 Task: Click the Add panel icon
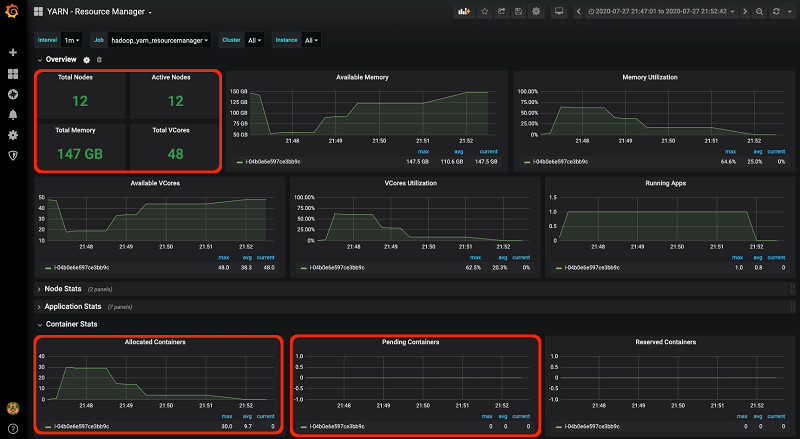[464, 11]
